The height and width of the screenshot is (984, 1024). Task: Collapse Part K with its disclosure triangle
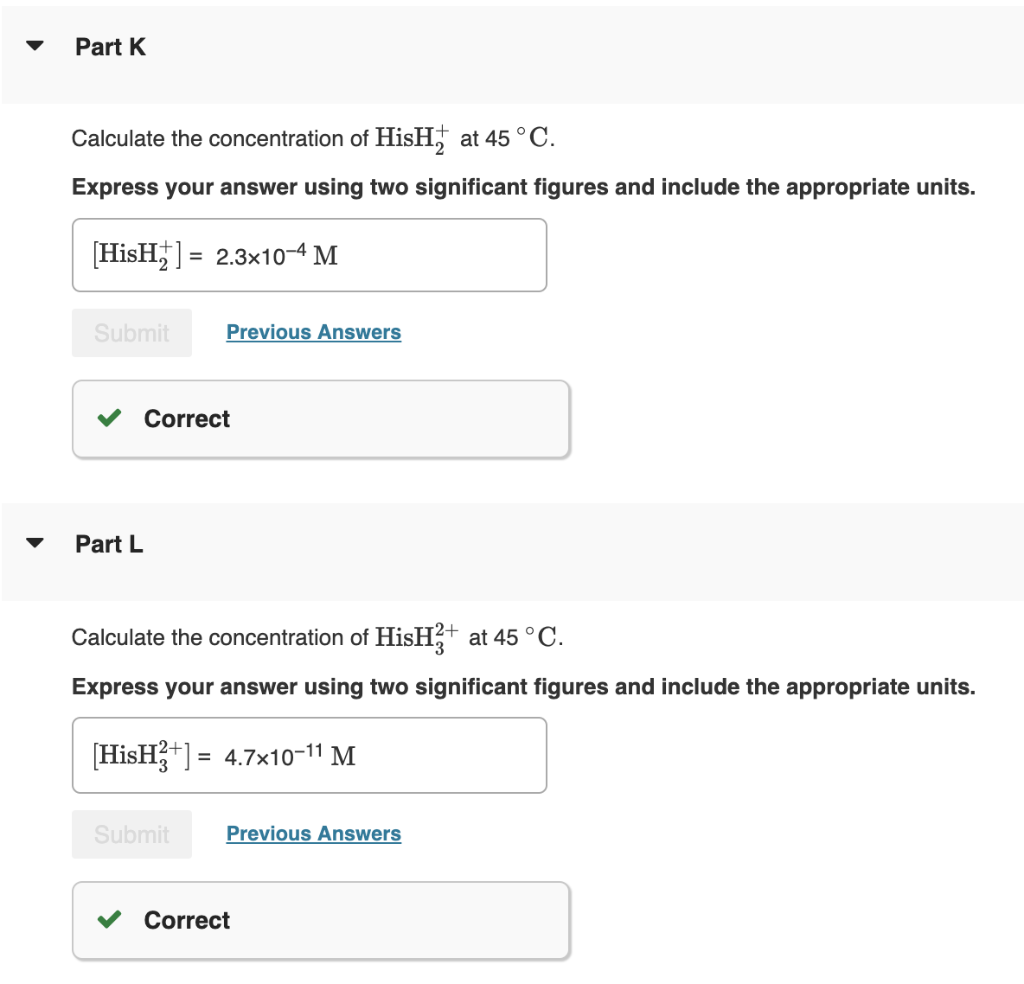(36, 47)
